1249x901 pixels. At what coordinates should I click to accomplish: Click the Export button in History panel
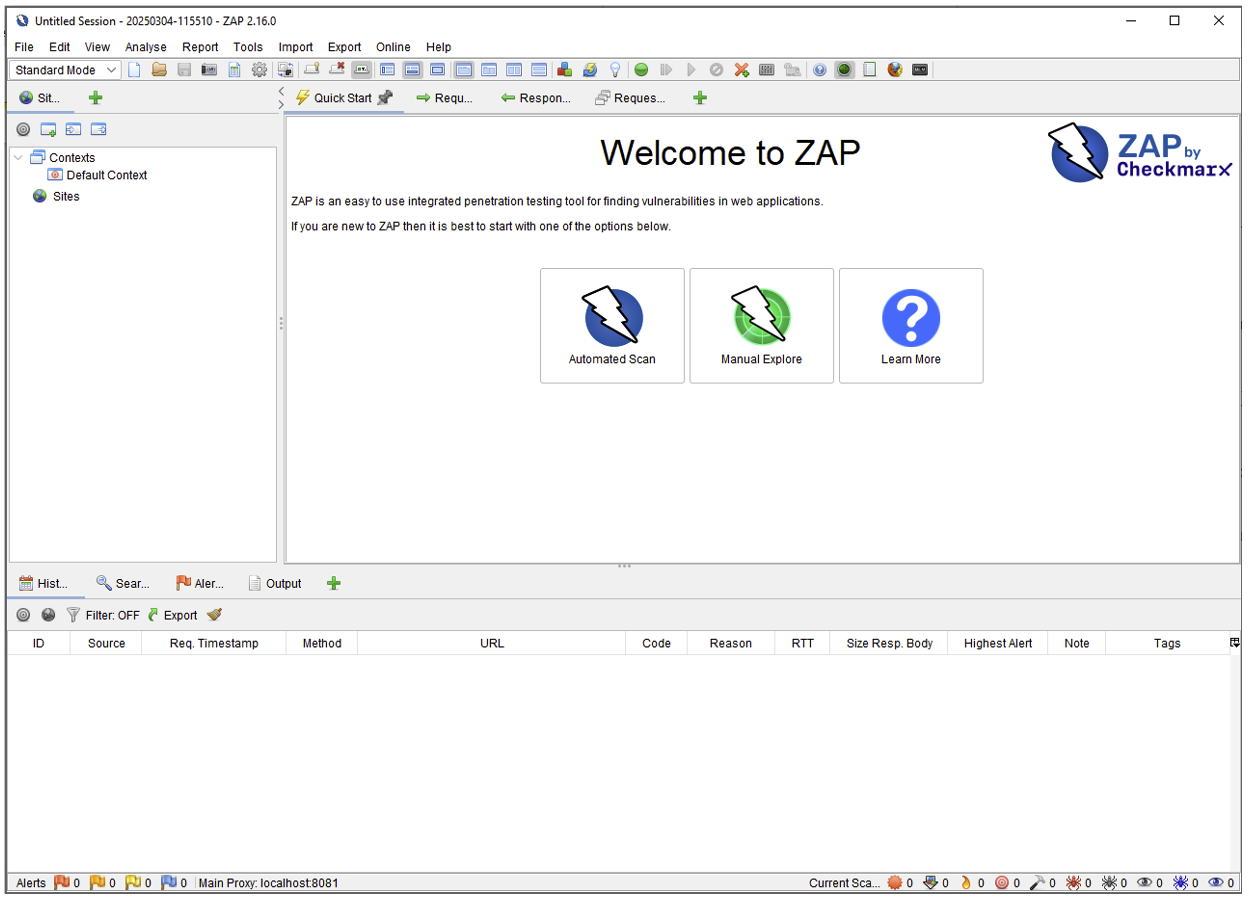(172, 615)
